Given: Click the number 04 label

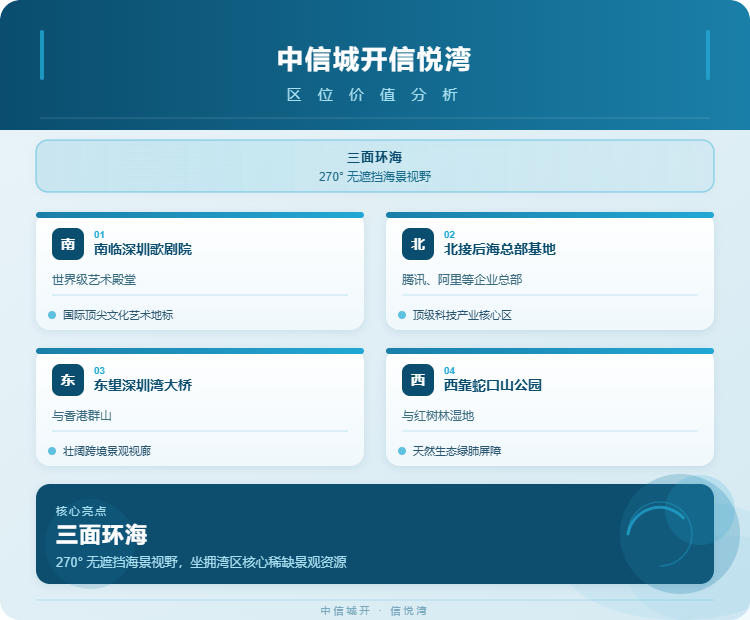Looking at the screenshot, I should click(x=449, y=370).
